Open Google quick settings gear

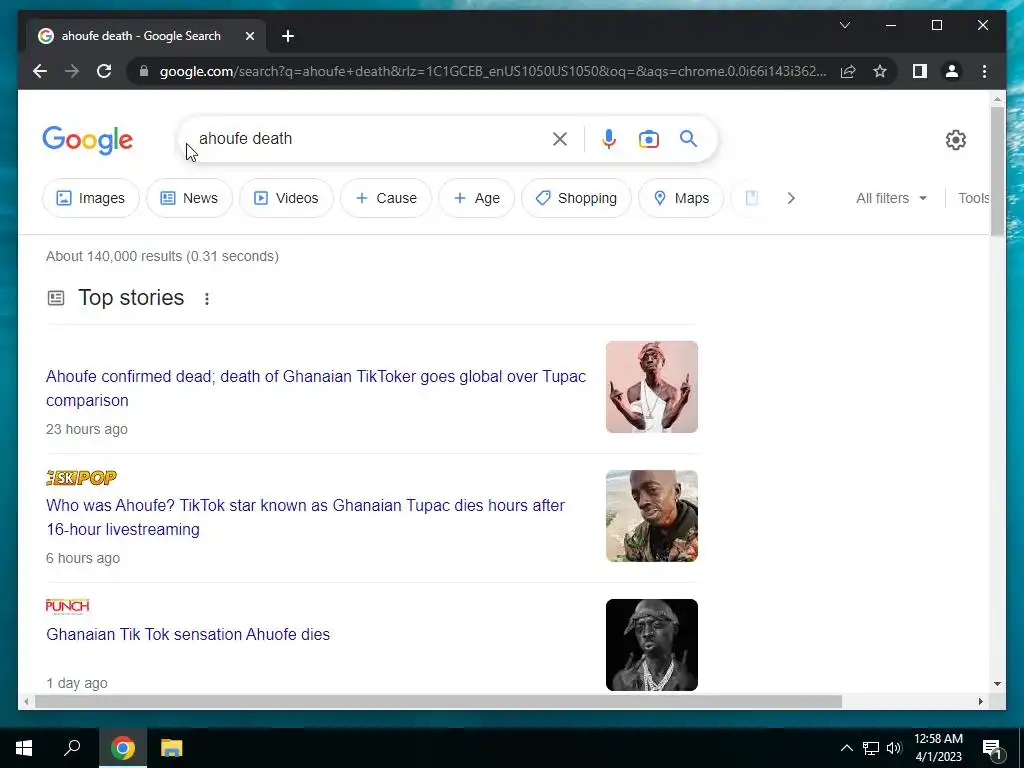point(955,140)
